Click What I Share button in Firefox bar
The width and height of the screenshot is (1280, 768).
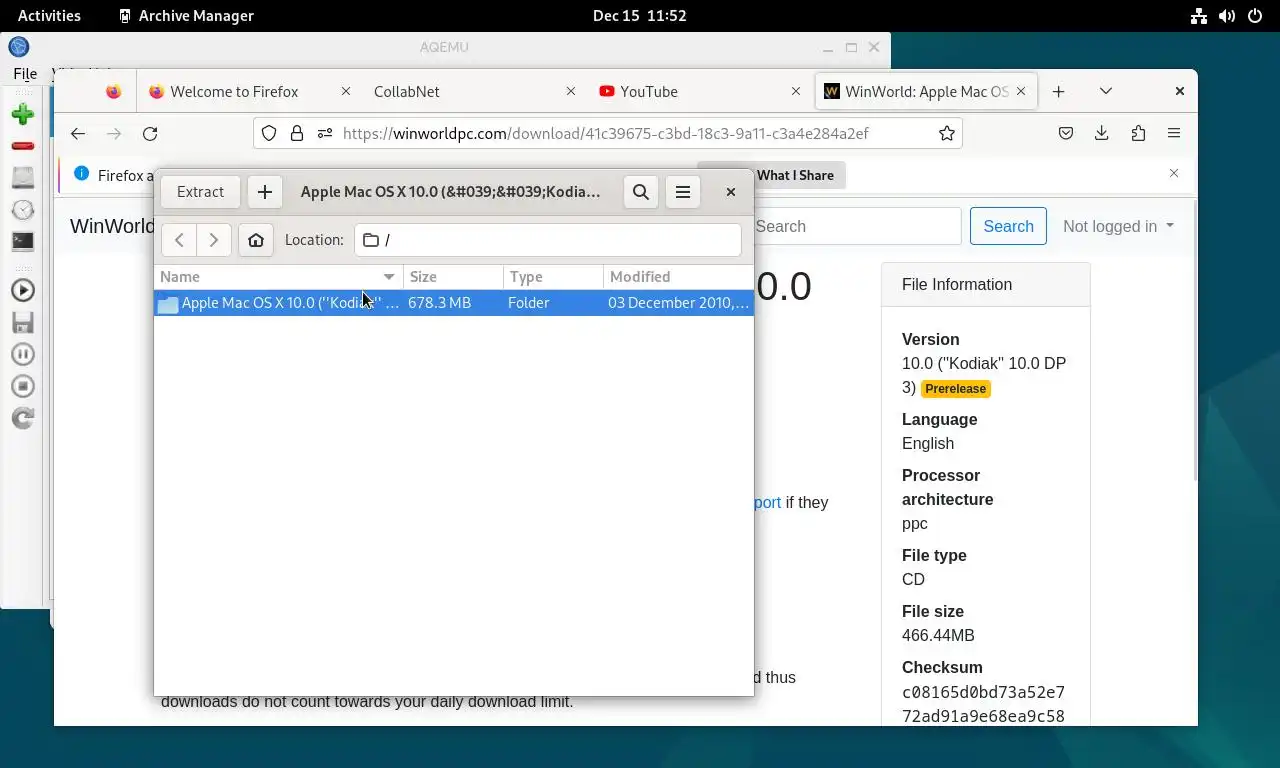click(795, 175)
